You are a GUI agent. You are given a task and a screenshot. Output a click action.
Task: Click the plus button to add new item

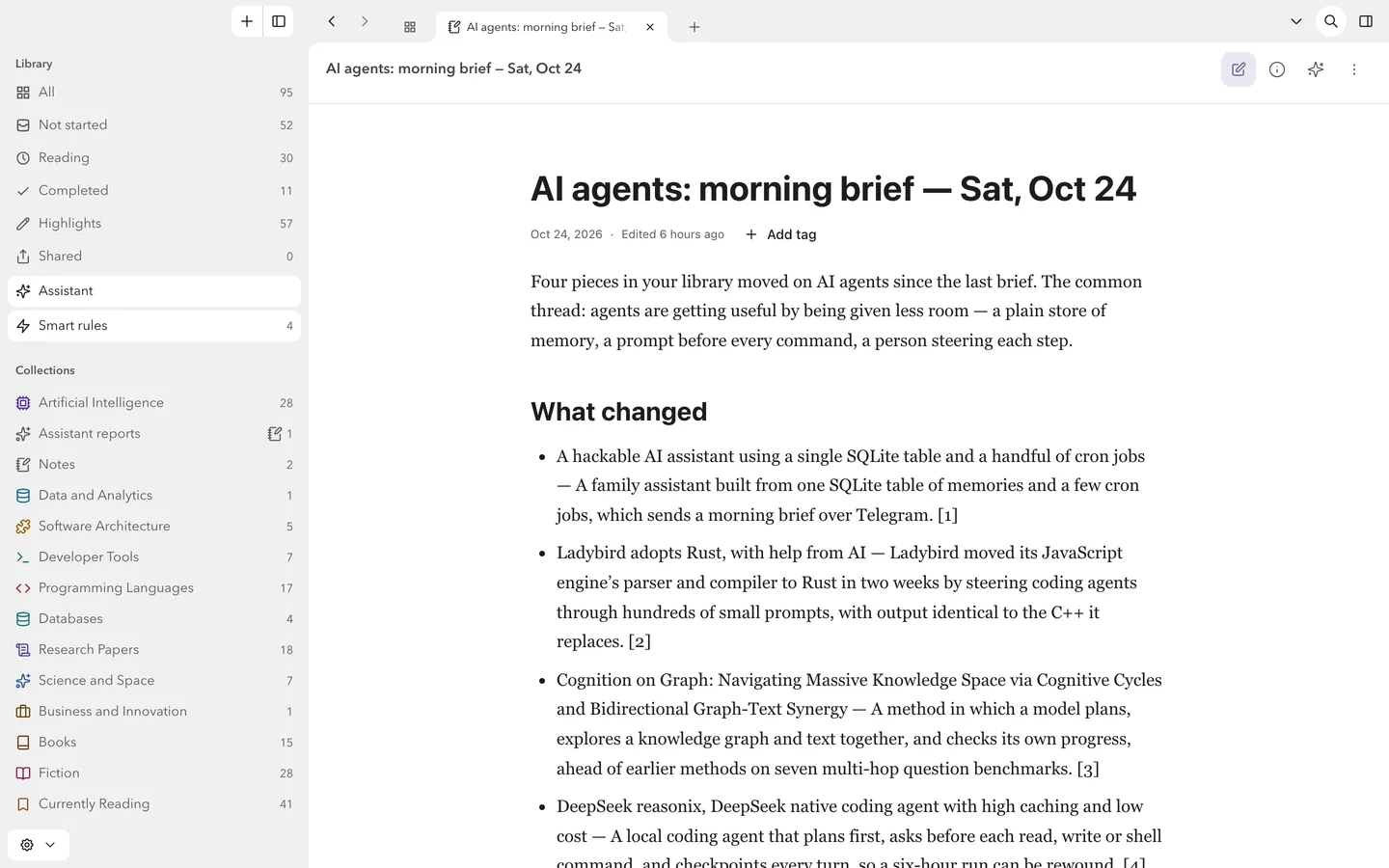[247, 21]
